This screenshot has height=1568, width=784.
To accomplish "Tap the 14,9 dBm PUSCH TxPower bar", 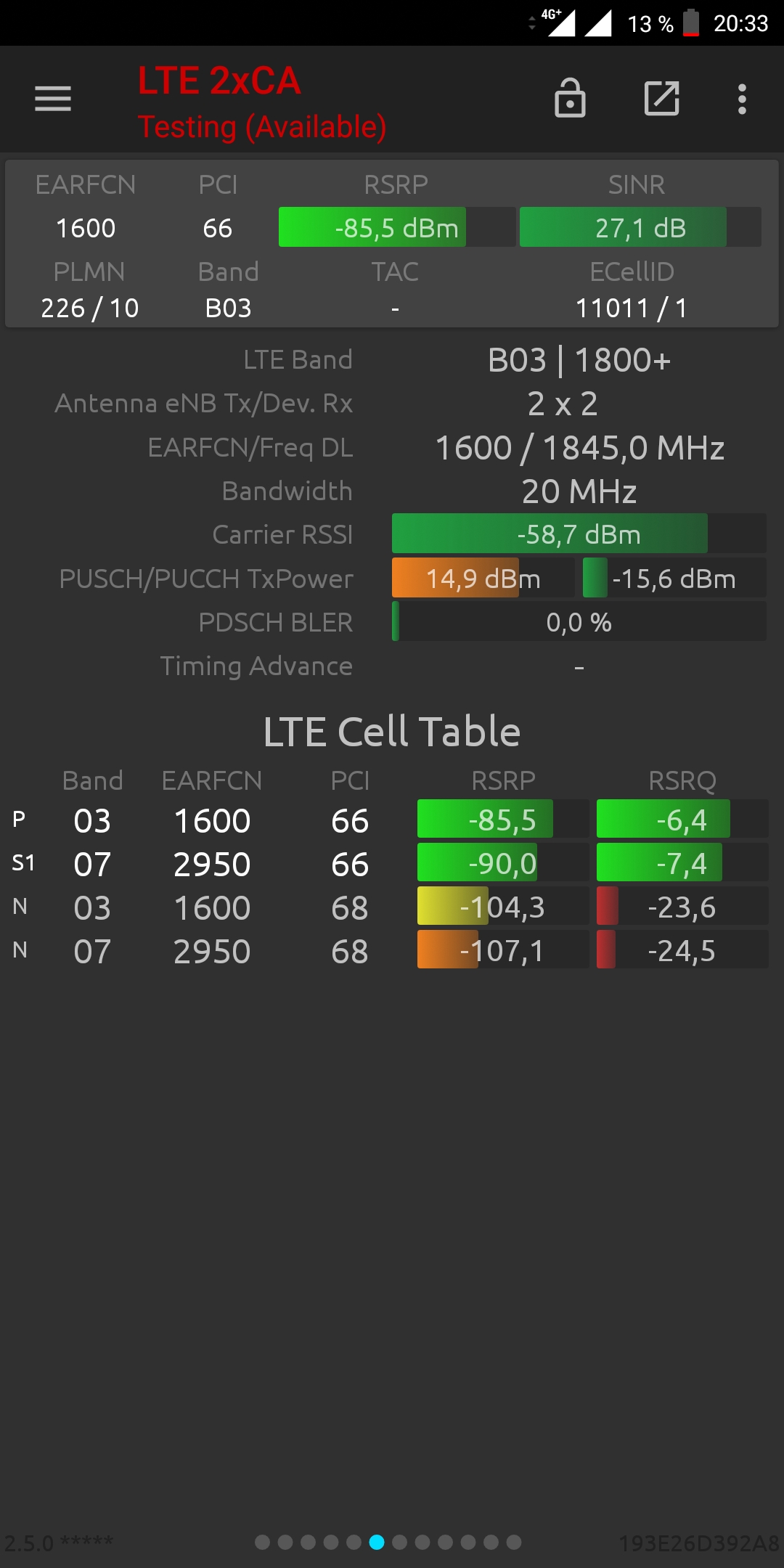I will pos(483,579).
